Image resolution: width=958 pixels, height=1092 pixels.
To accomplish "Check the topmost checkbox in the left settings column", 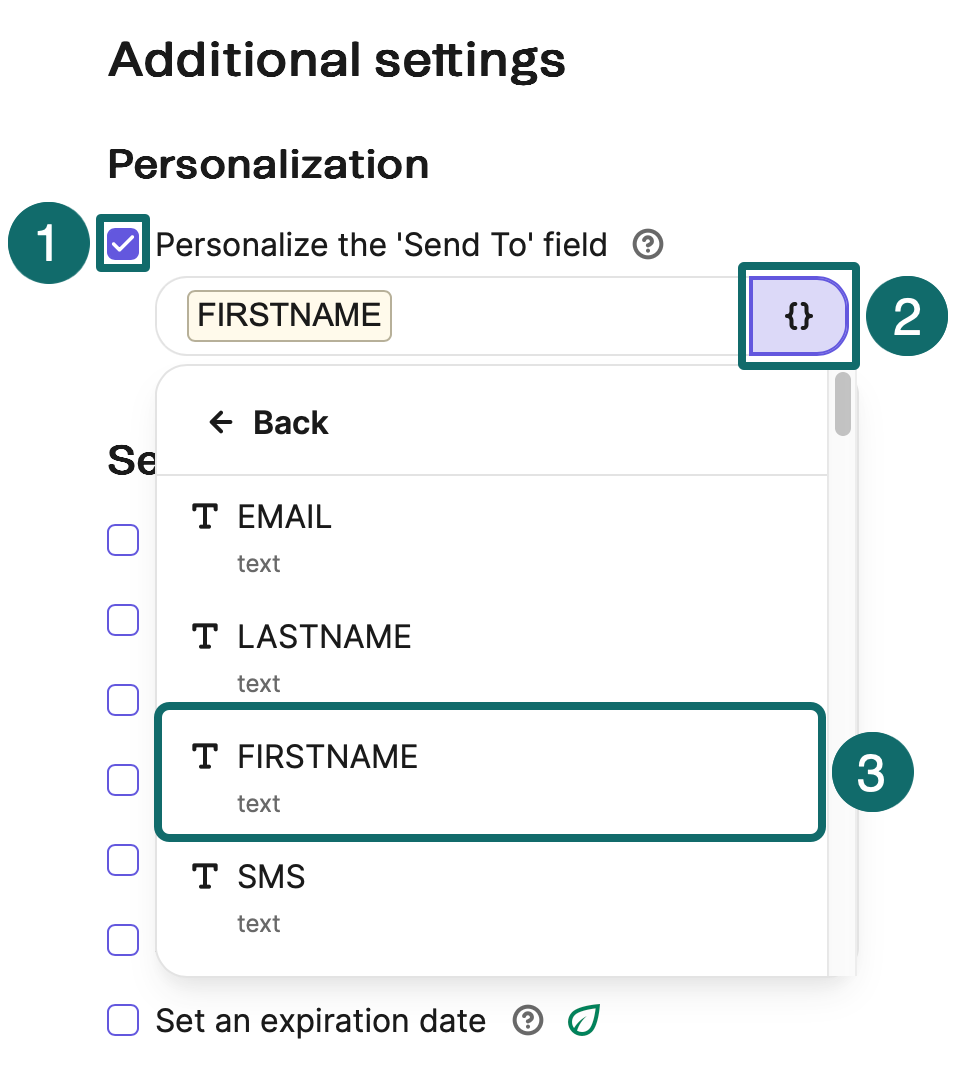I will (122, 539).
